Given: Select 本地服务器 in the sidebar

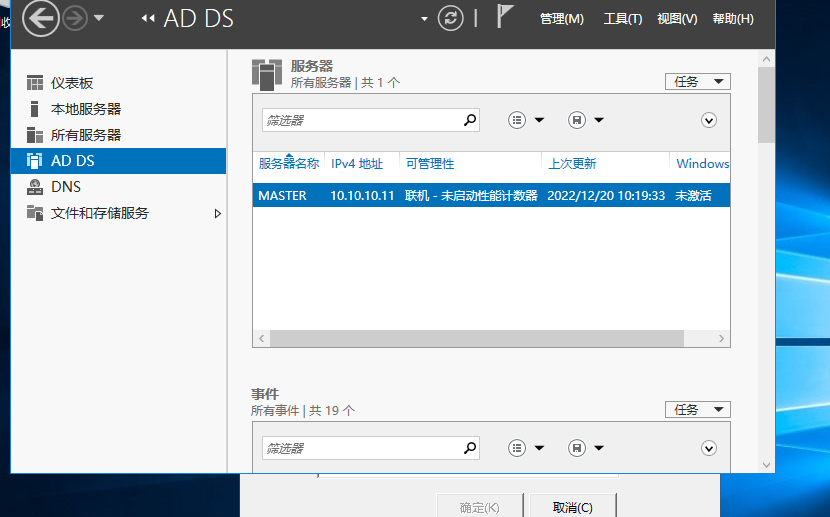Looking at the screenshot, I should tap(119, 109).
